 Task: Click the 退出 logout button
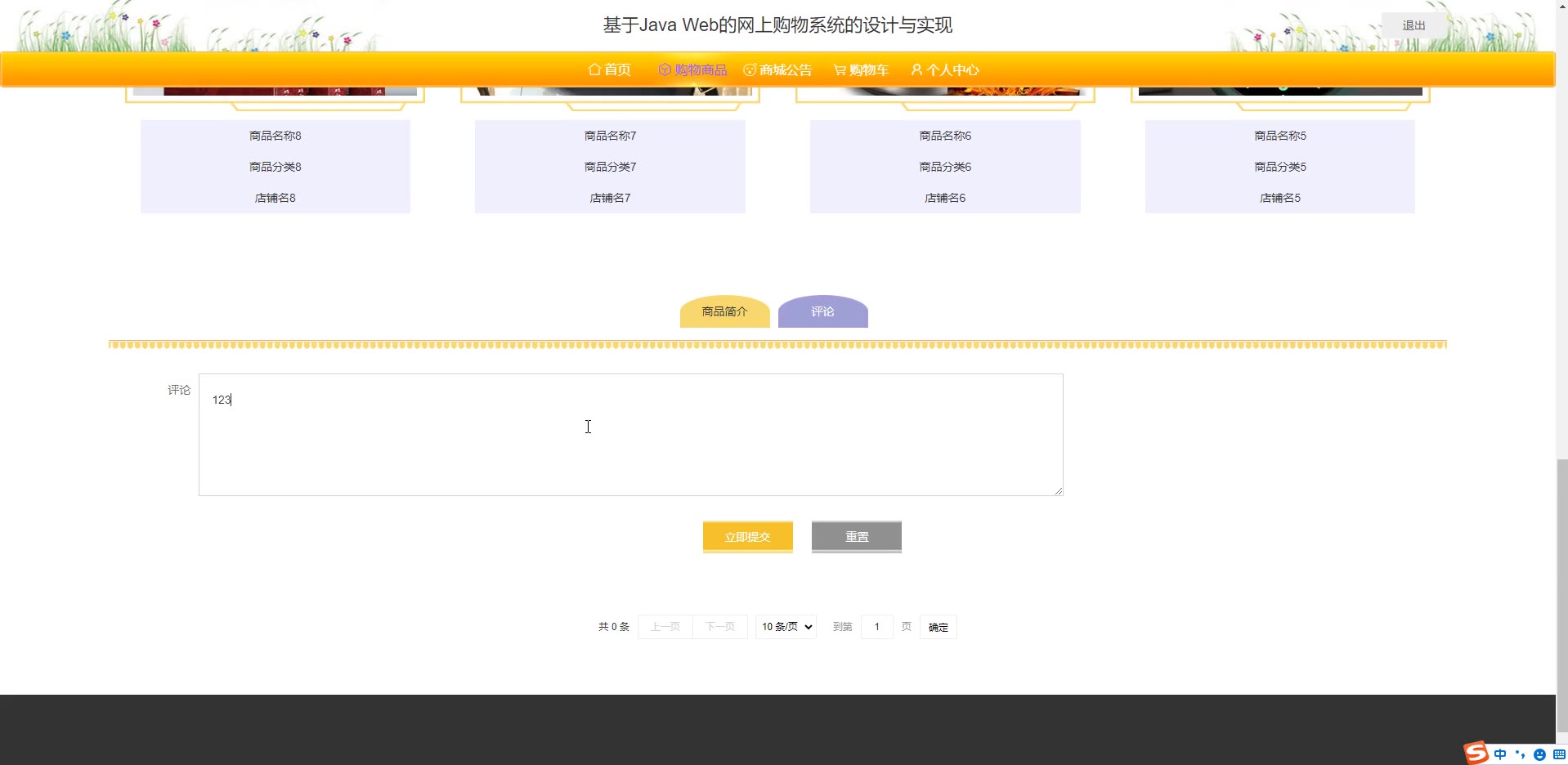click(x=1413, y=25)
